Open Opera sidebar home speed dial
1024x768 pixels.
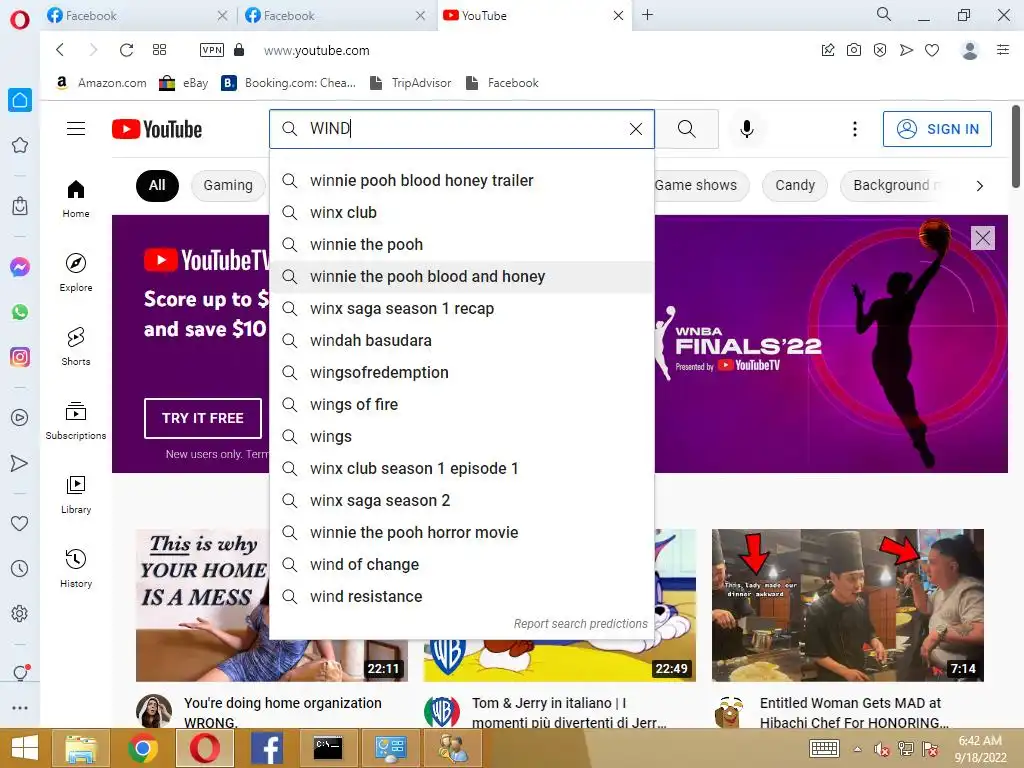(x=20, y=100)
